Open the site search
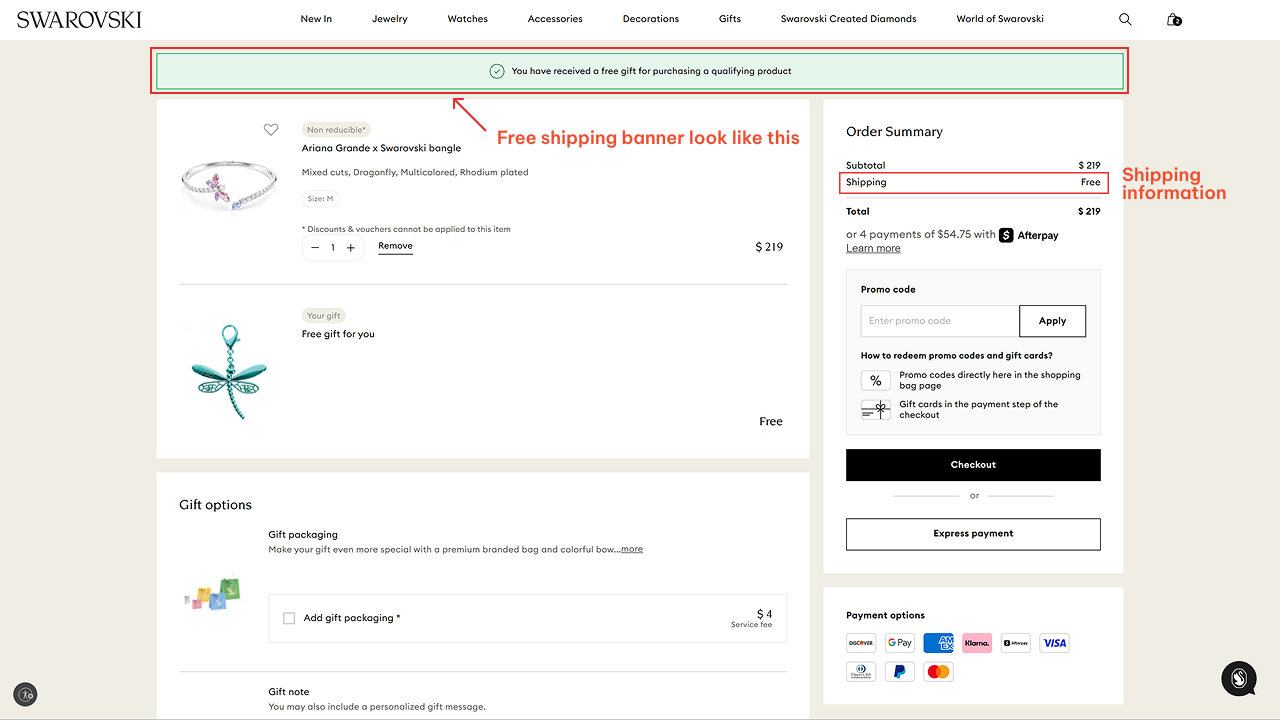Image resolution: width=1280 pixels, height=720 pixels. [x=1125, y=19]
